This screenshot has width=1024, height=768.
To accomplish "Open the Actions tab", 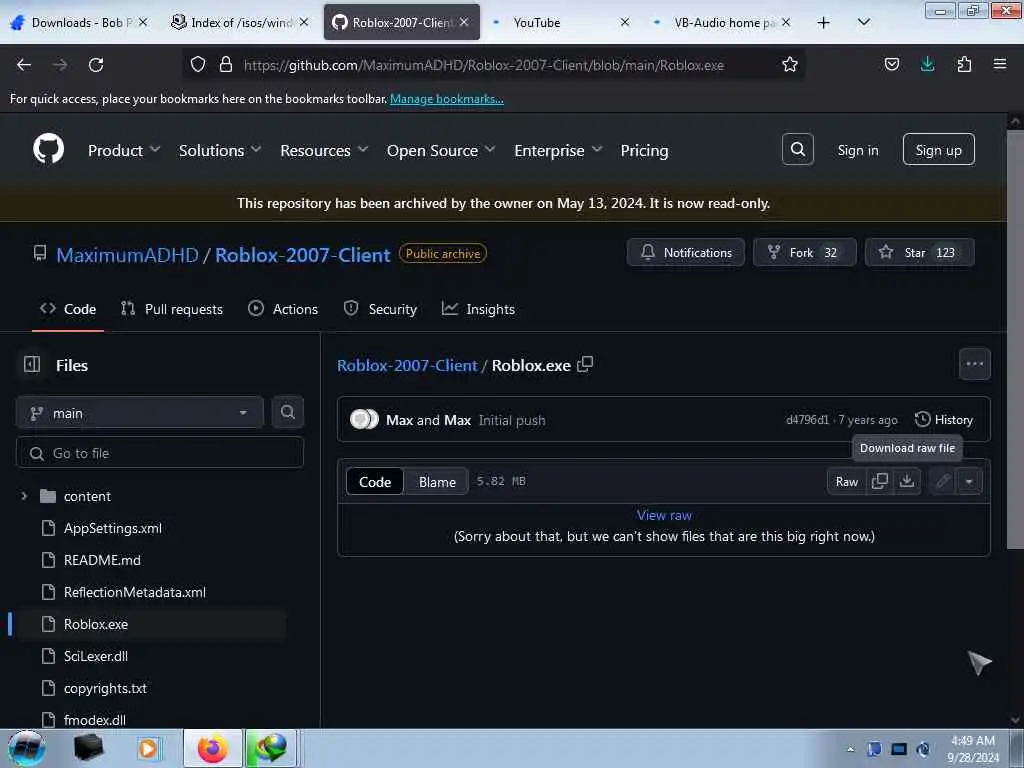I will click(283, 309).
